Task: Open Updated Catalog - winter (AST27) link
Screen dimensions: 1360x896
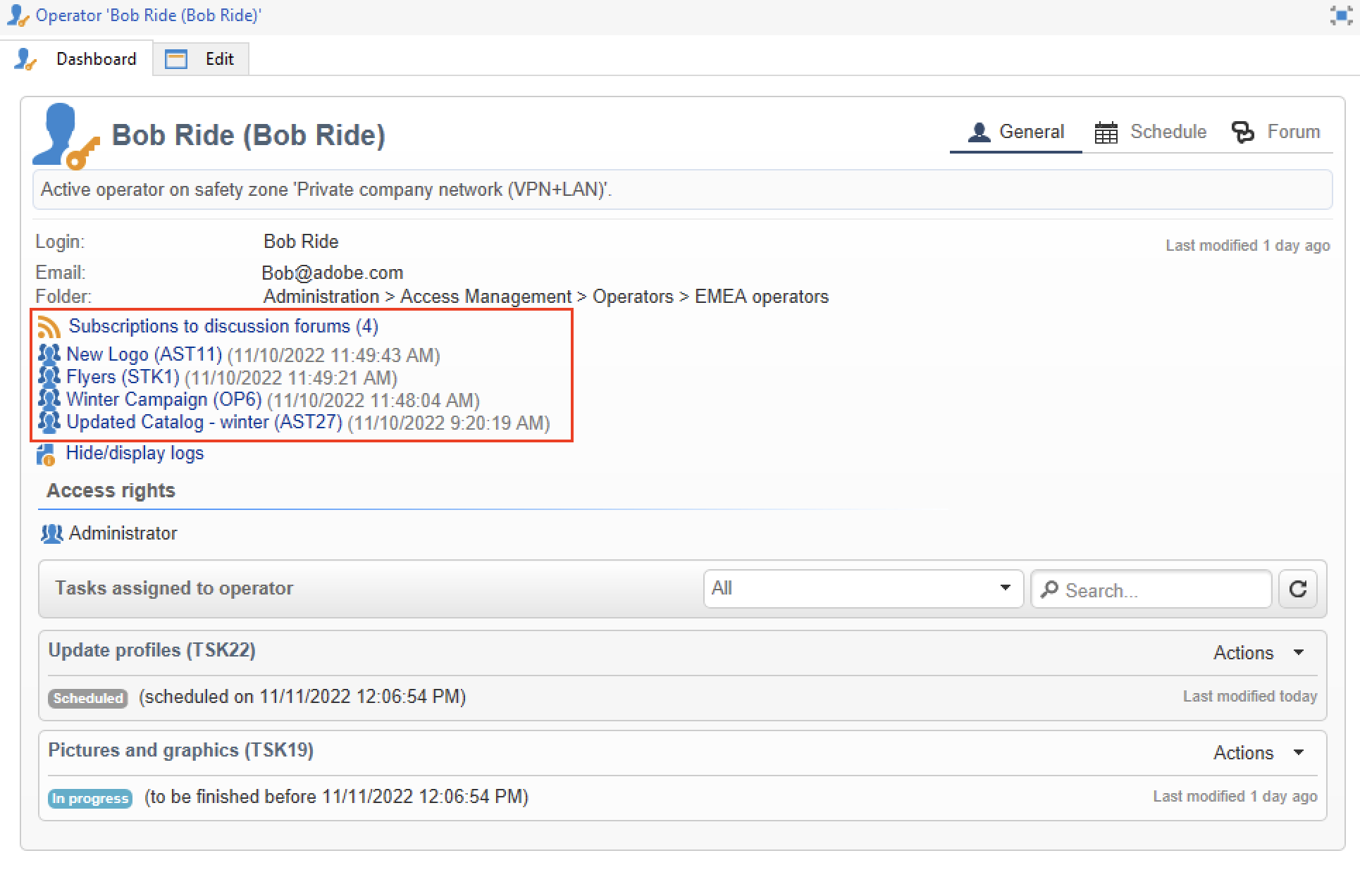Action: [x=204, y=422]
